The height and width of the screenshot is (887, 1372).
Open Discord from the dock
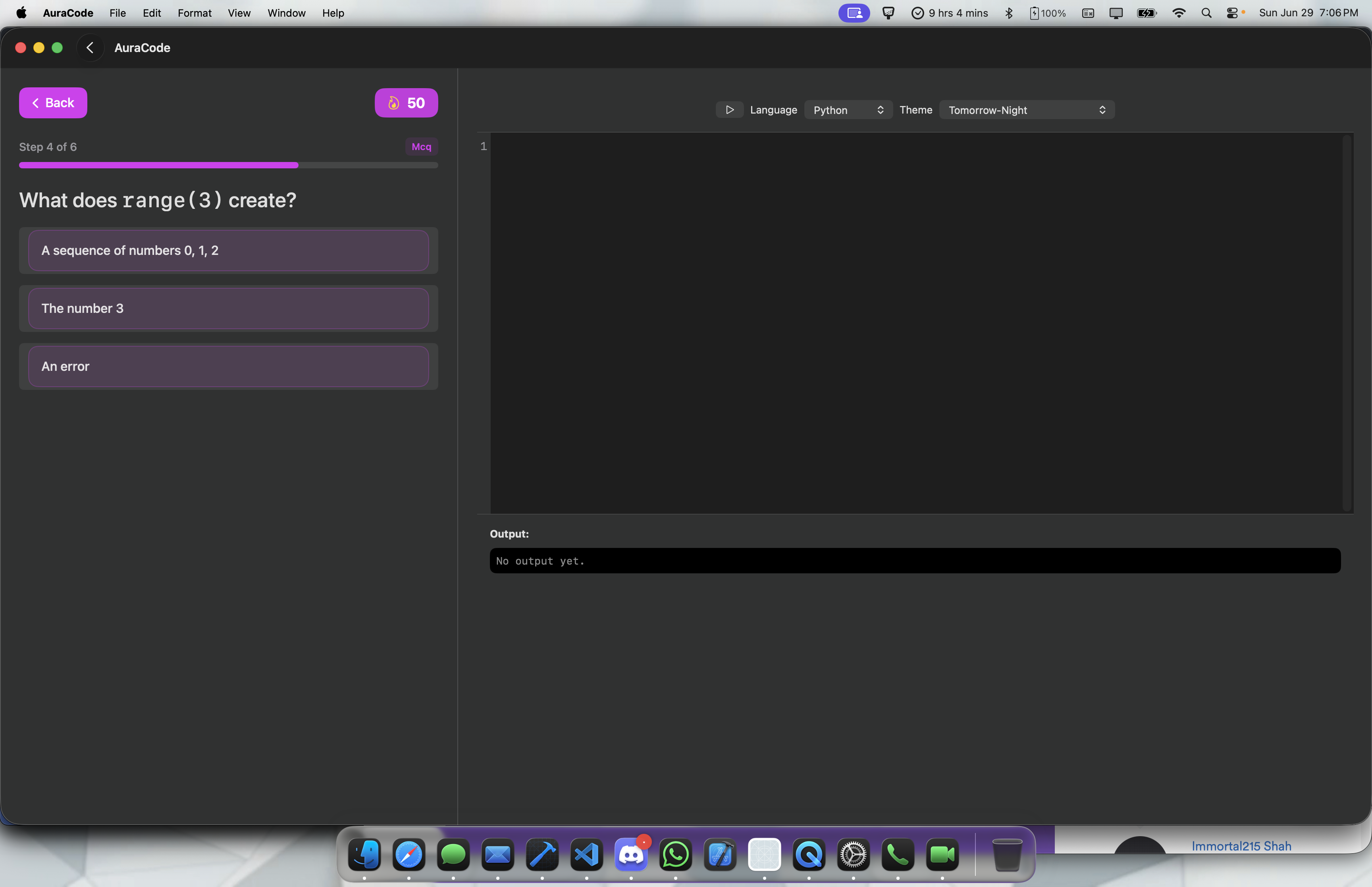(x=631, y=855)
